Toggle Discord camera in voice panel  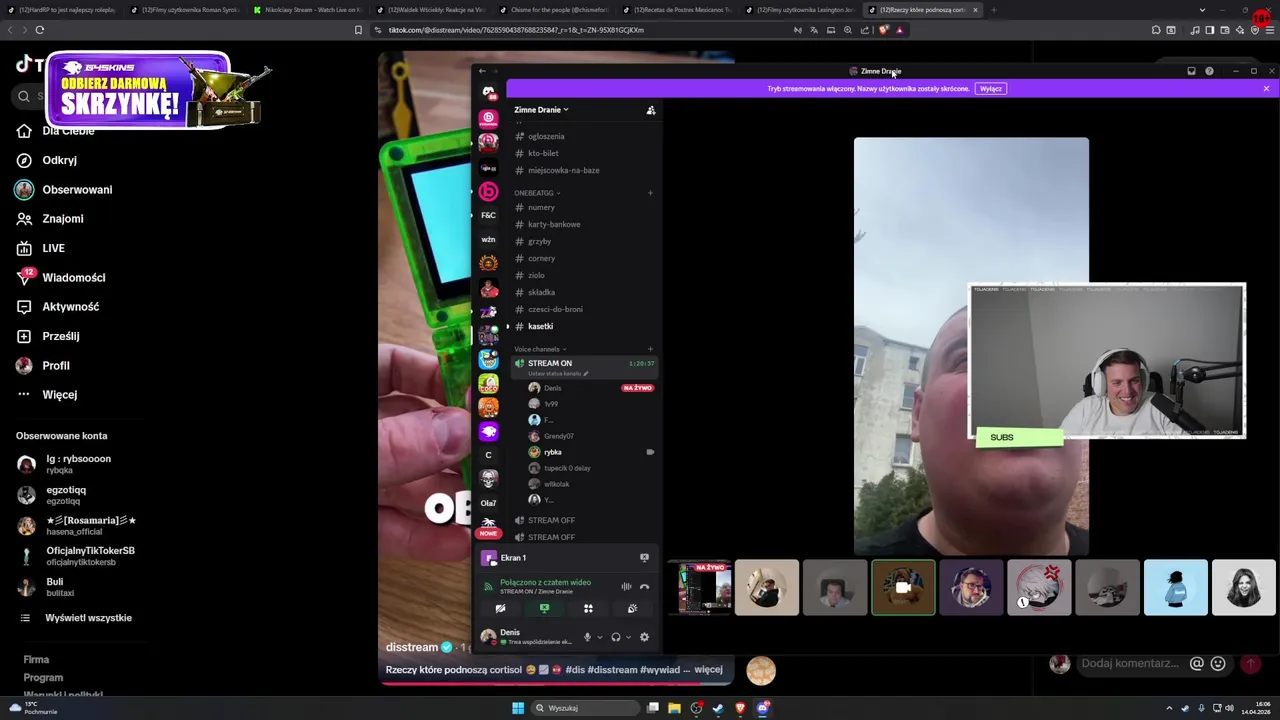(x=500, y=609)
